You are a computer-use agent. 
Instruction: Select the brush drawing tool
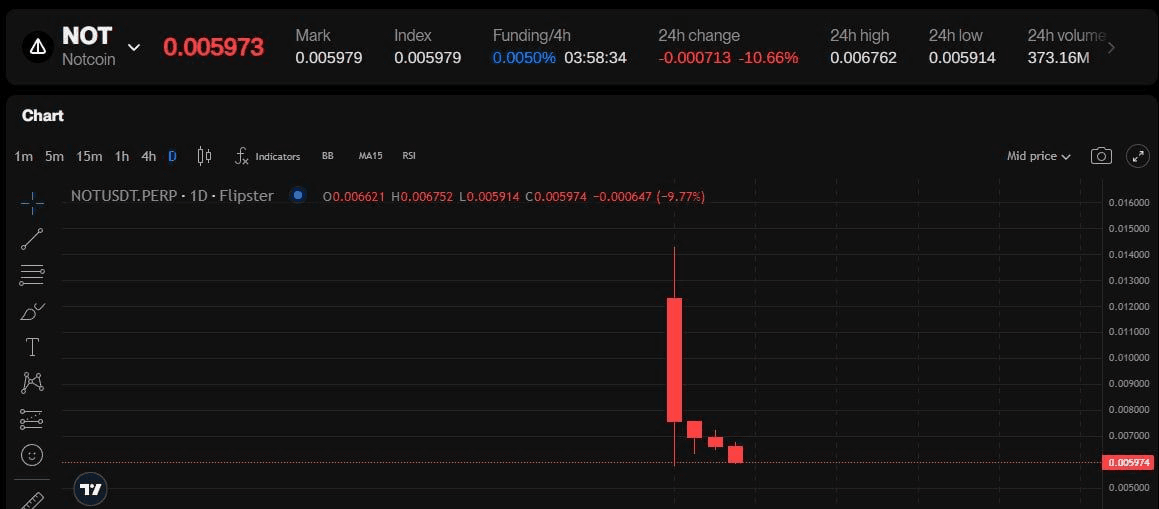(x=32, y=311)
